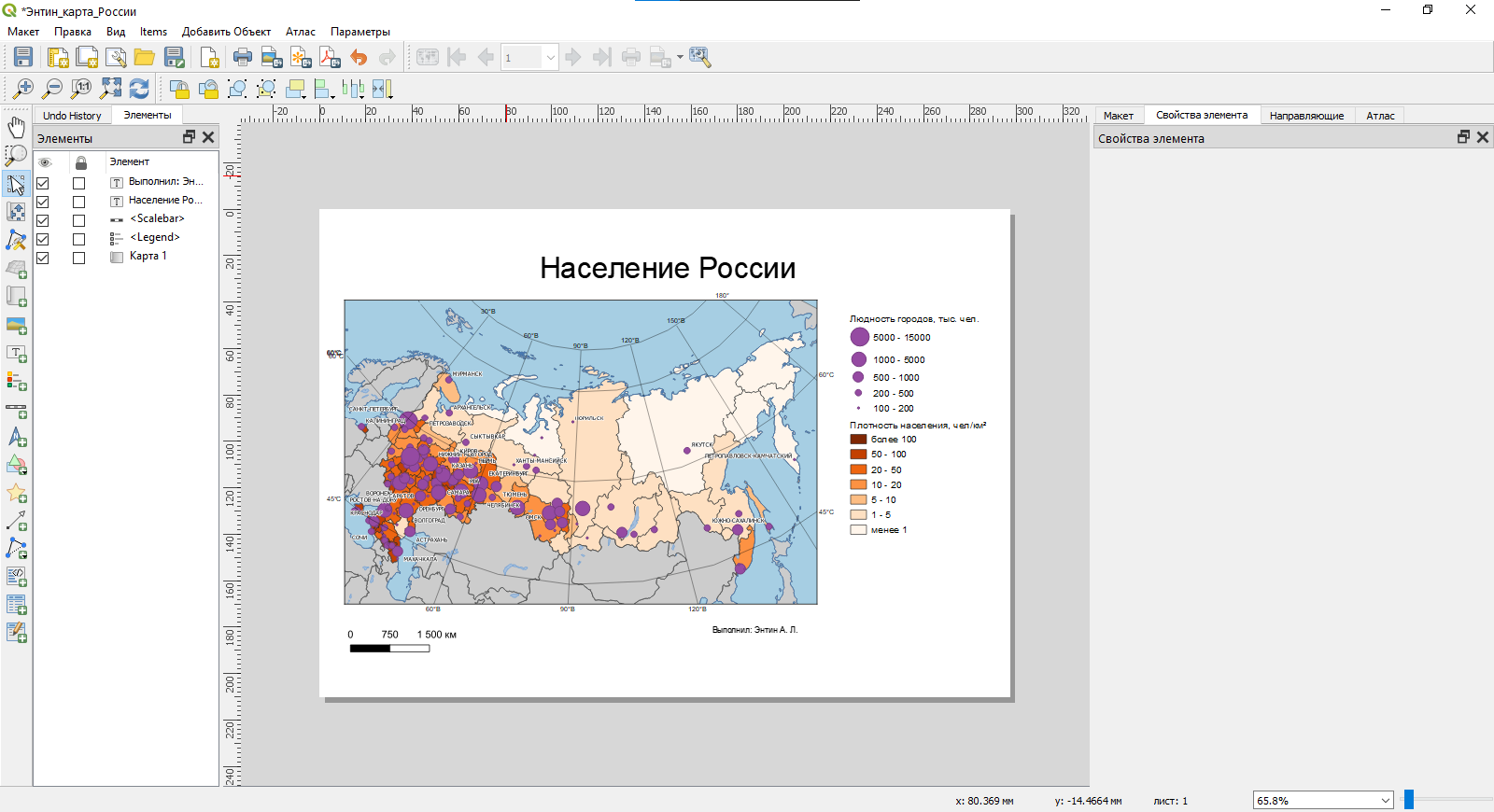Open the Layout Manager

(116, 57)
